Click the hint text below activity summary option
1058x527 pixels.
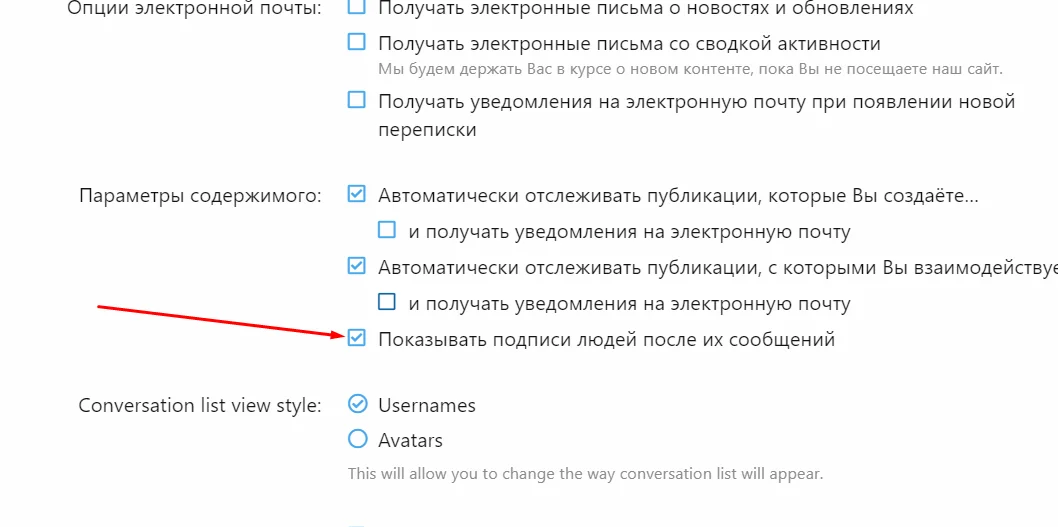click(690, 69)
